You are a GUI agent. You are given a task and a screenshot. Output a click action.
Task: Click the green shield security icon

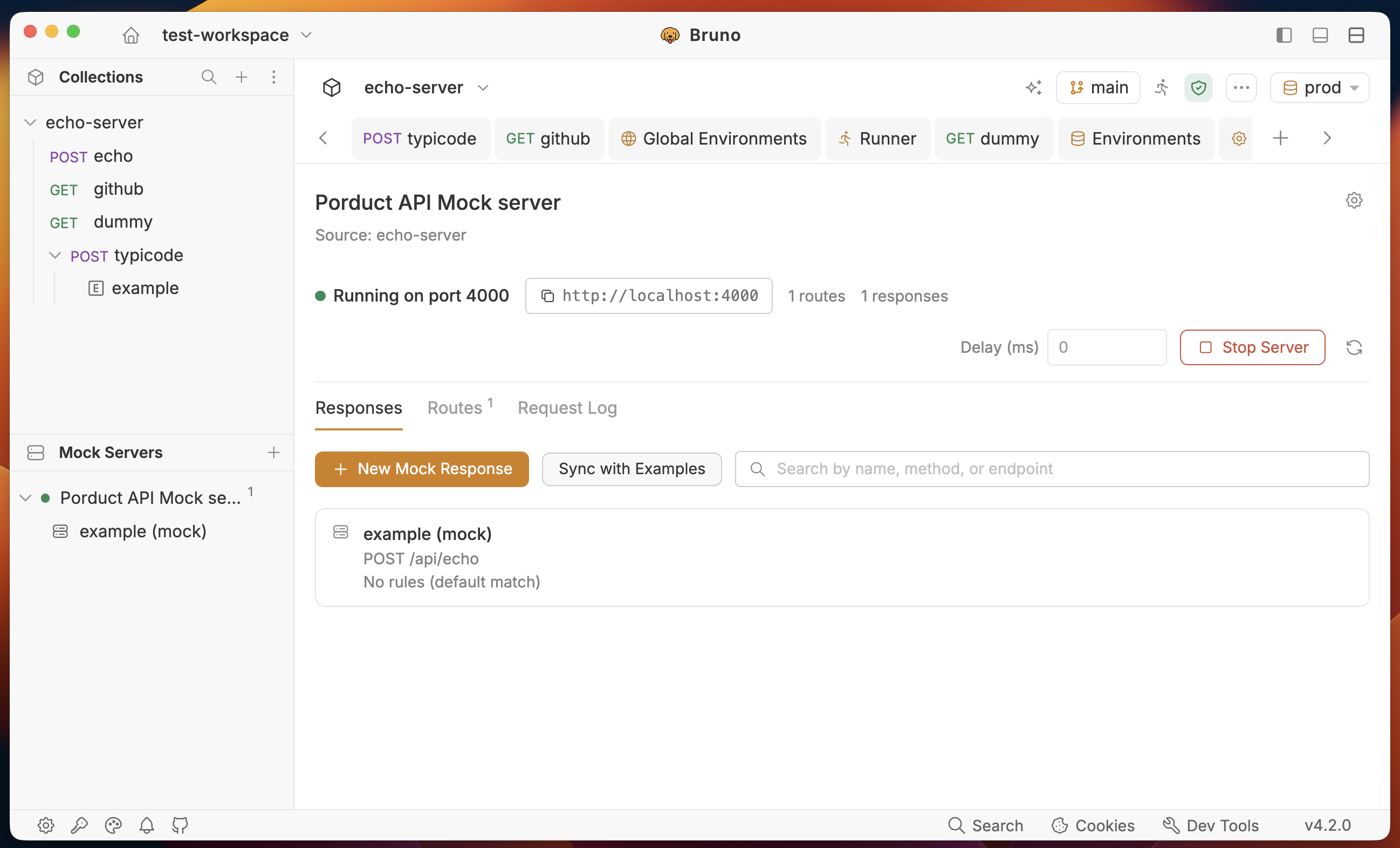[x=1198, y=87]
